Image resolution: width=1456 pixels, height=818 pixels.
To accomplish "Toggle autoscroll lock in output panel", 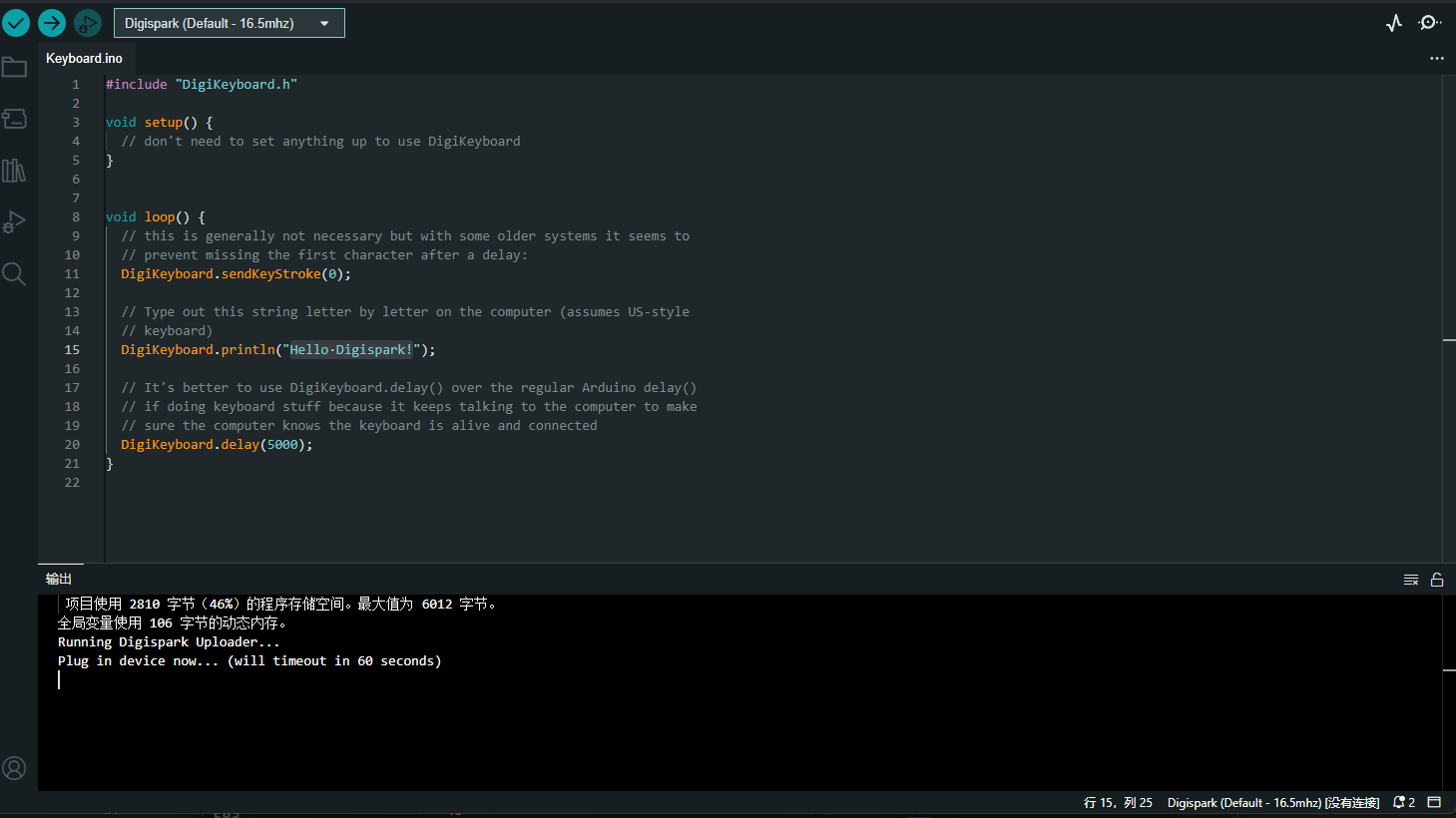I will click(x=1437, y=579).
